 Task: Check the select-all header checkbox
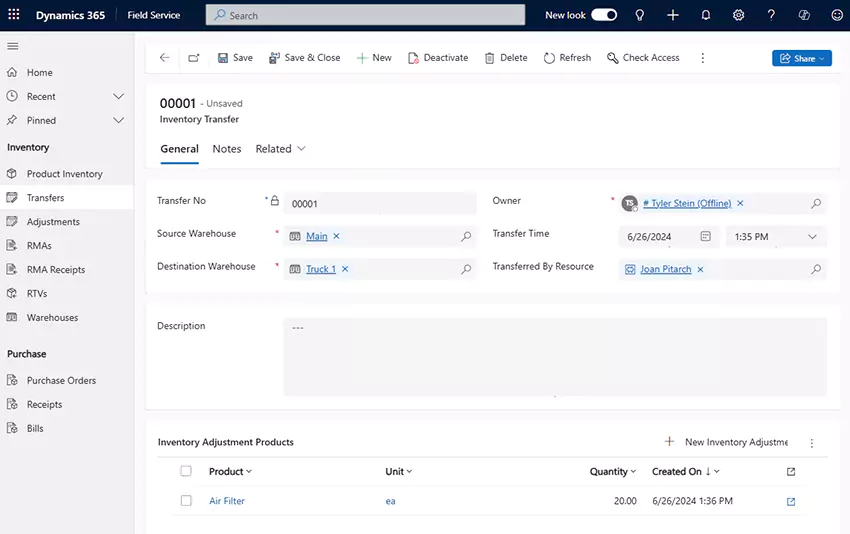click(x=186, y=471)
